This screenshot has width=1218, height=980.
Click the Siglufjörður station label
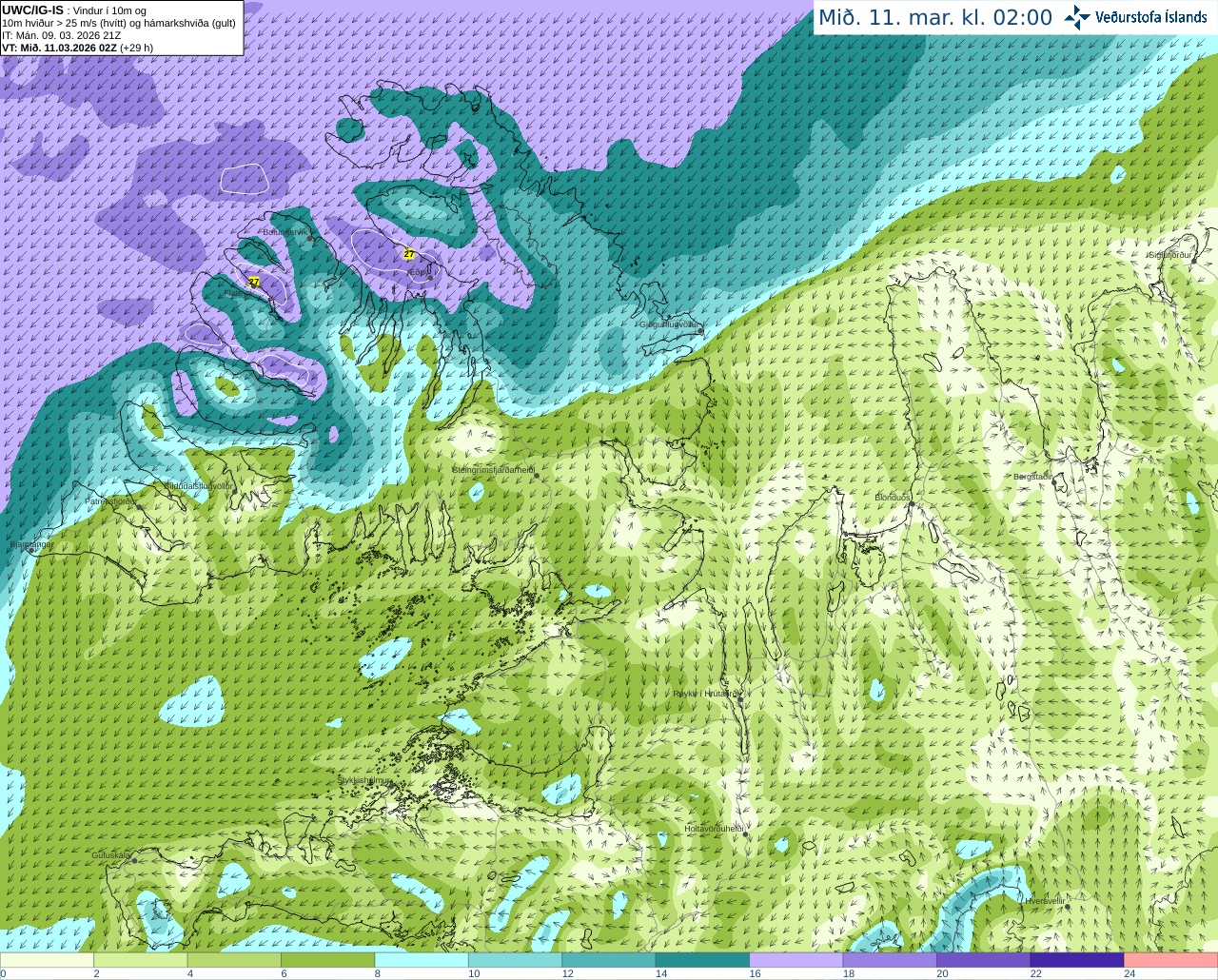1170,255
